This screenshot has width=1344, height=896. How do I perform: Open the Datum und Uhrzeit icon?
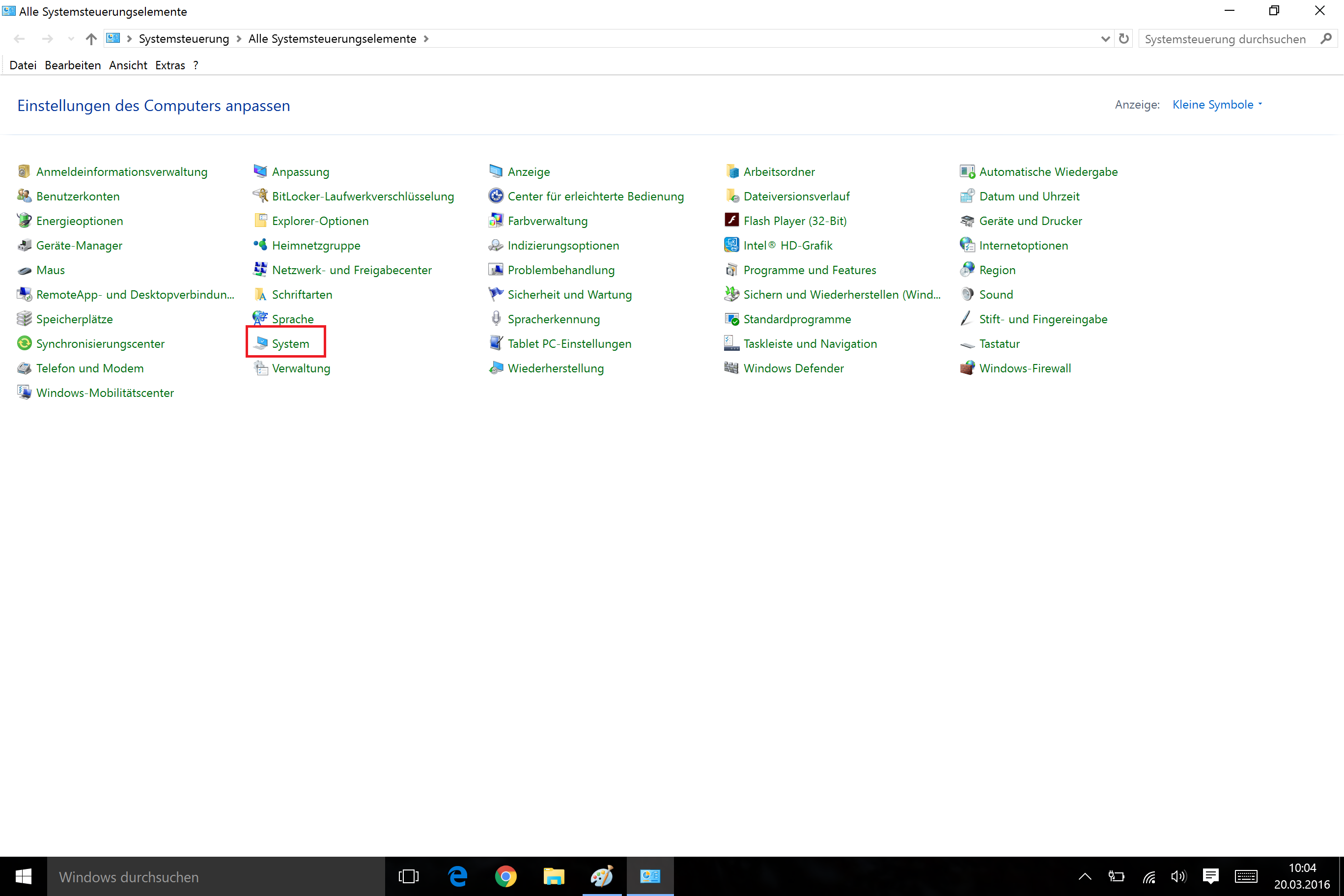point(967,196)
